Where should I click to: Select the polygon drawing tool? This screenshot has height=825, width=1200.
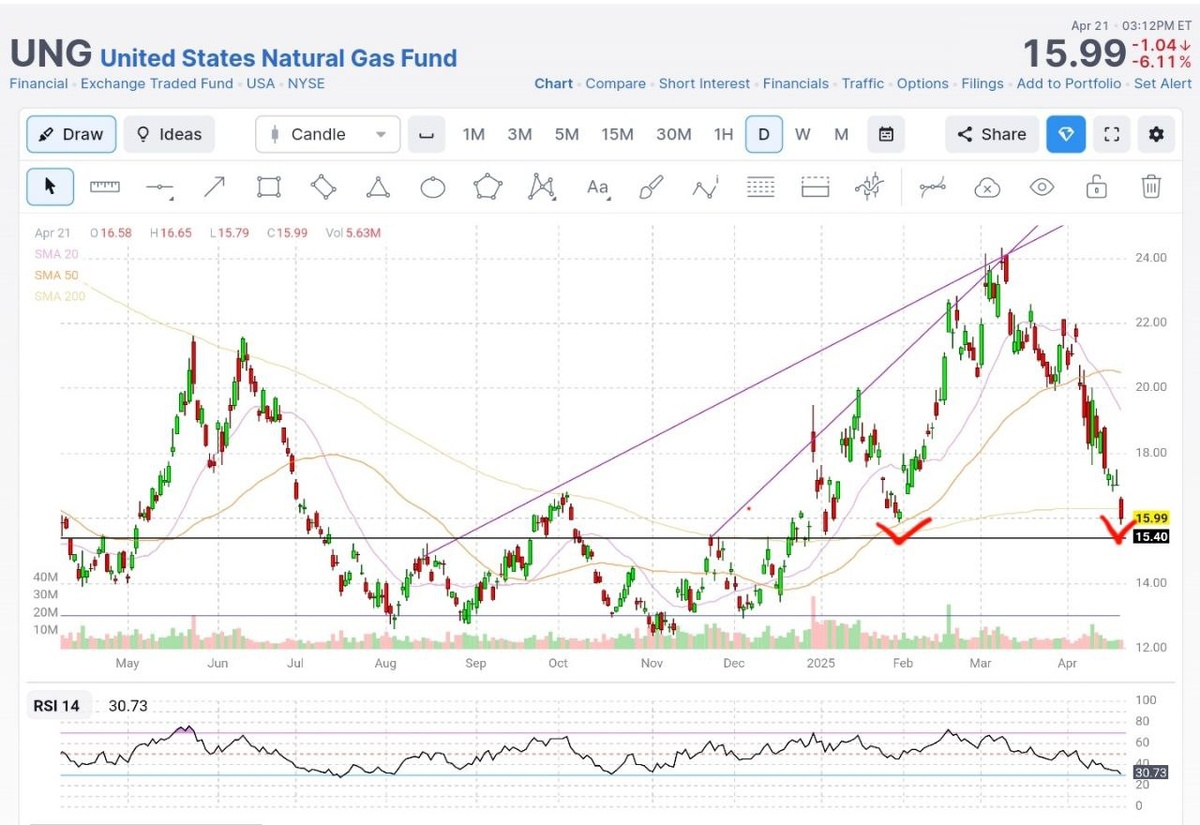487,186
